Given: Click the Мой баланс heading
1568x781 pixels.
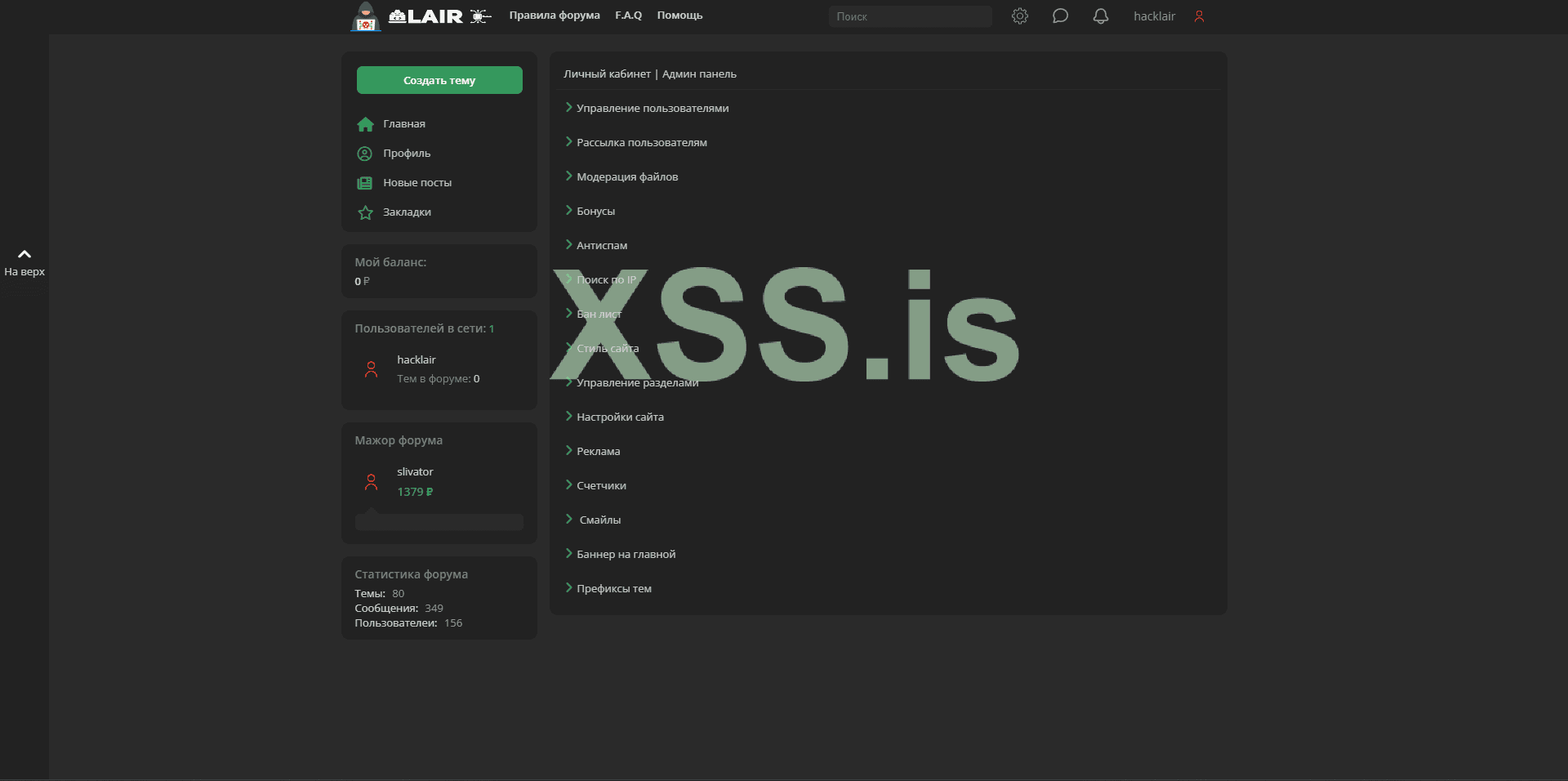Looking at the screenshot, I should (x=390, y=262).
